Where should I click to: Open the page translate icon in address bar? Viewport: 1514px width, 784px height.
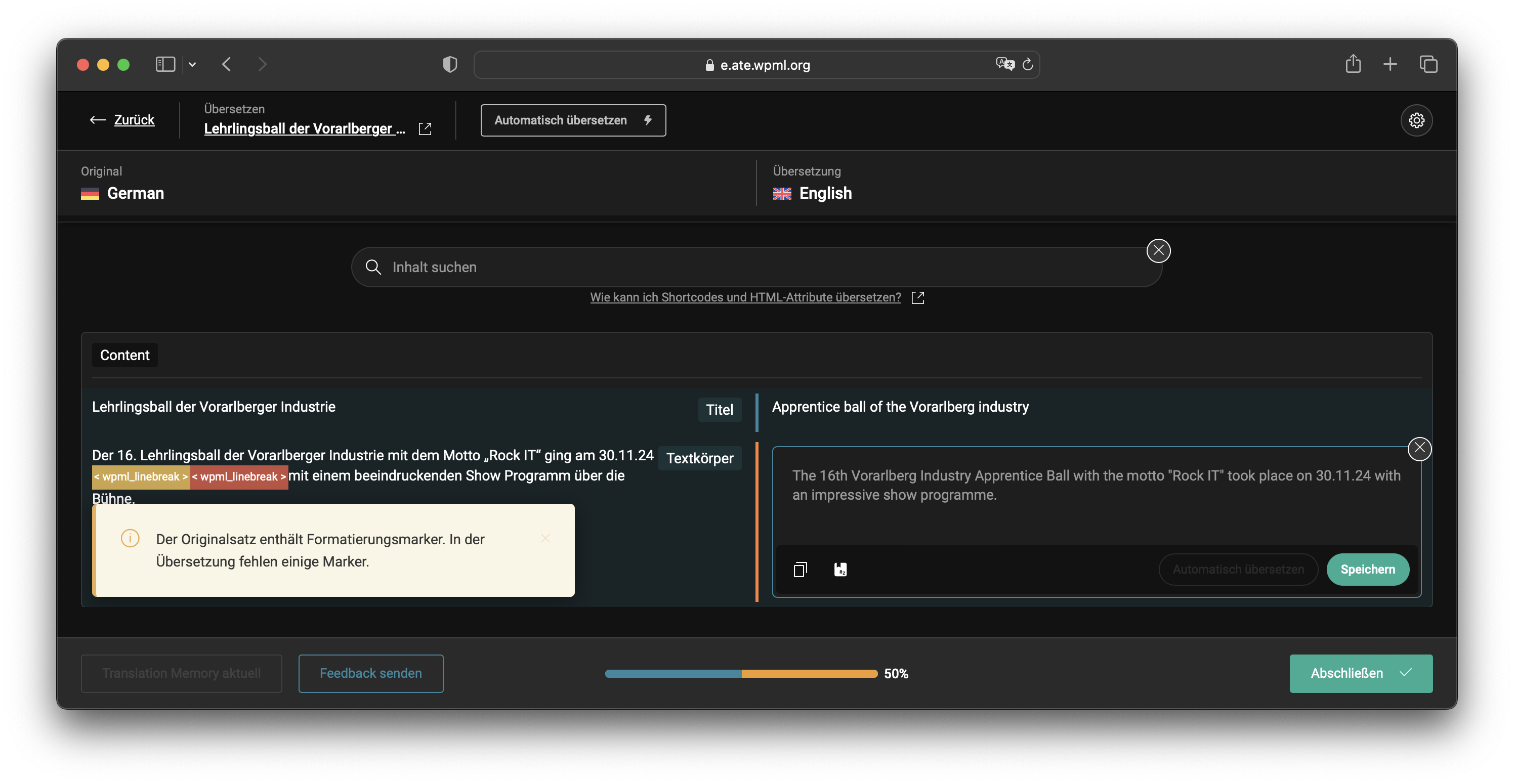click(1005, 64)
